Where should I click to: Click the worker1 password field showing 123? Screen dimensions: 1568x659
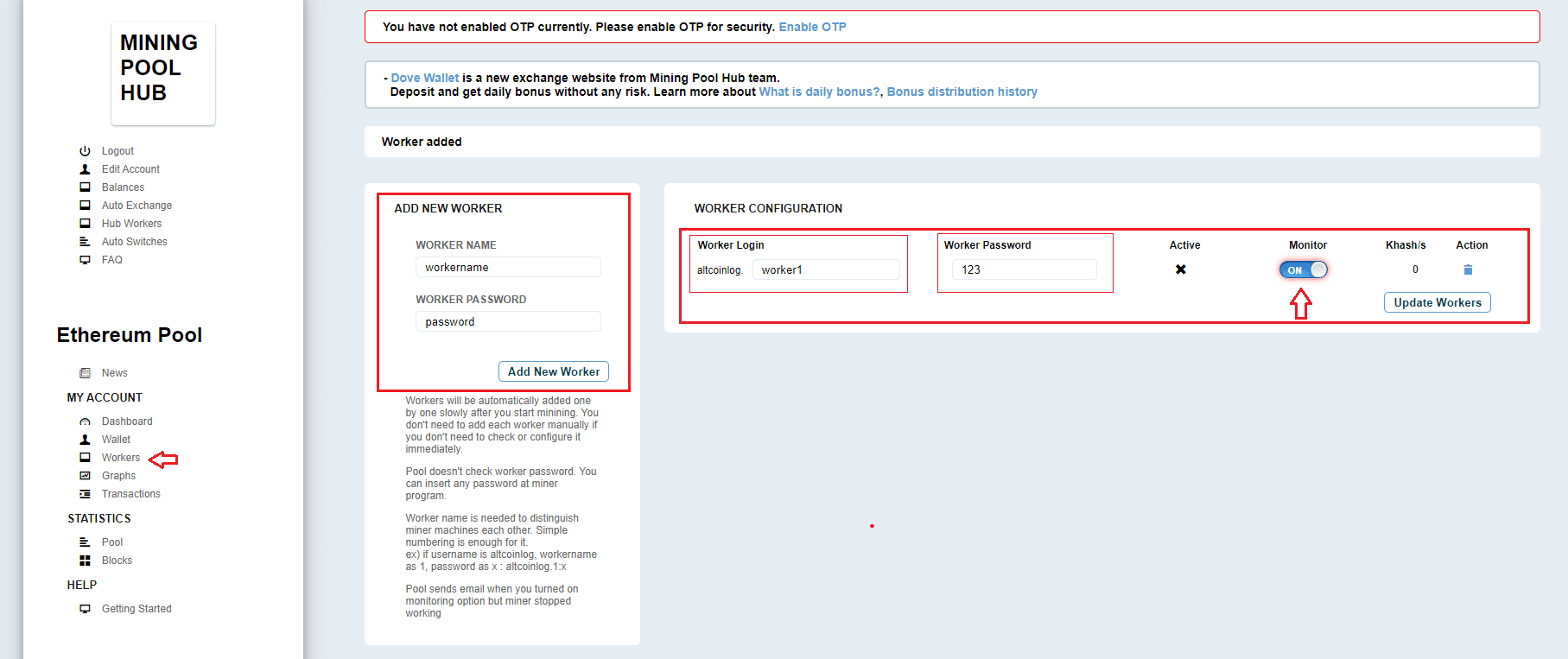pos(1025,269)
